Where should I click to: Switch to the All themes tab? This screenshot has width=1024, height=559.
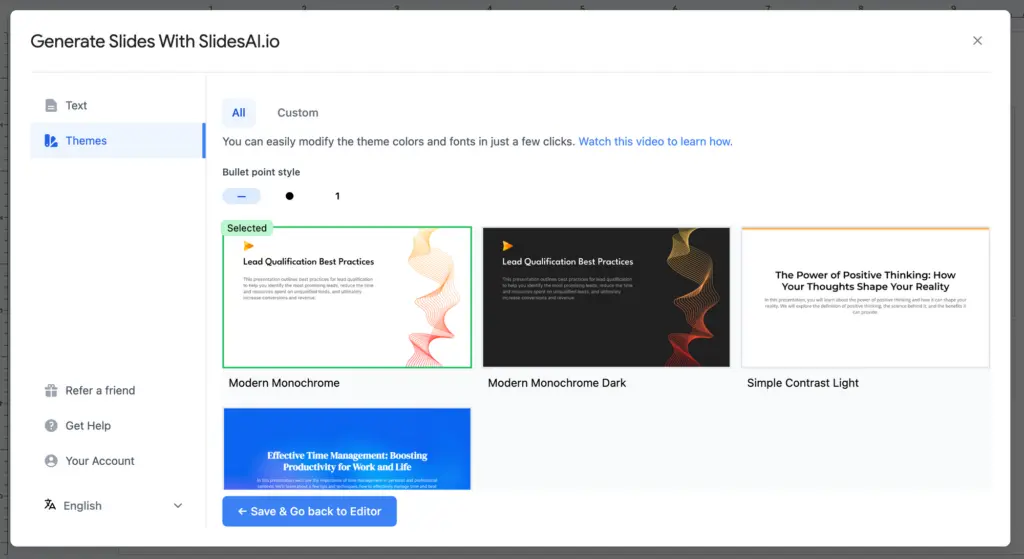239,113
